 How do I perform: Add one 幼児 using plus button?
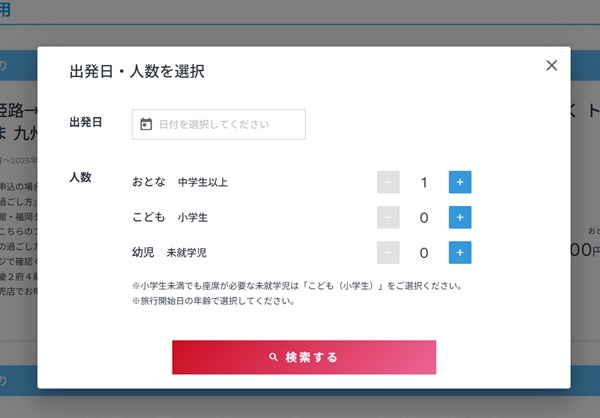pos(460,253)
